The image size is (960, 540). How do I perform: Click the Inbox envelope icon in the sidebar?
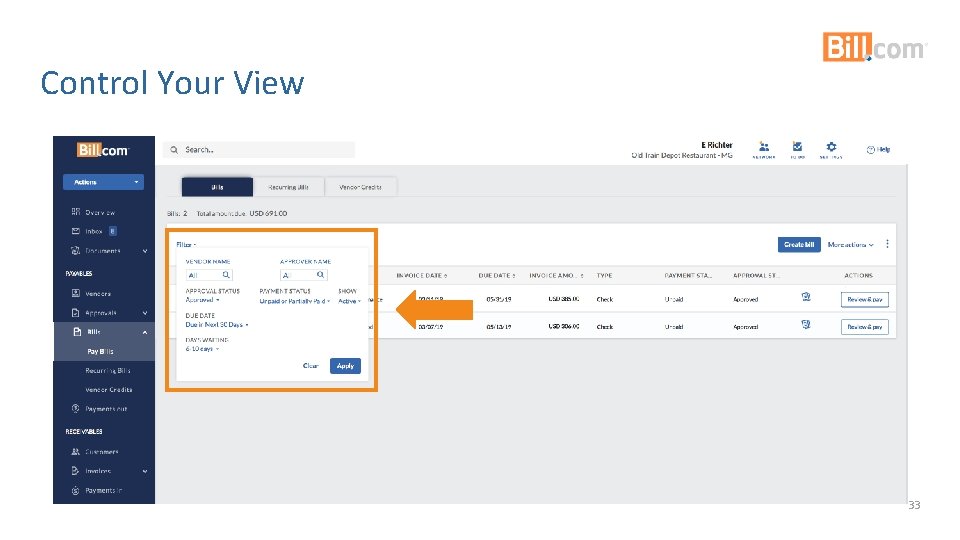76,231
